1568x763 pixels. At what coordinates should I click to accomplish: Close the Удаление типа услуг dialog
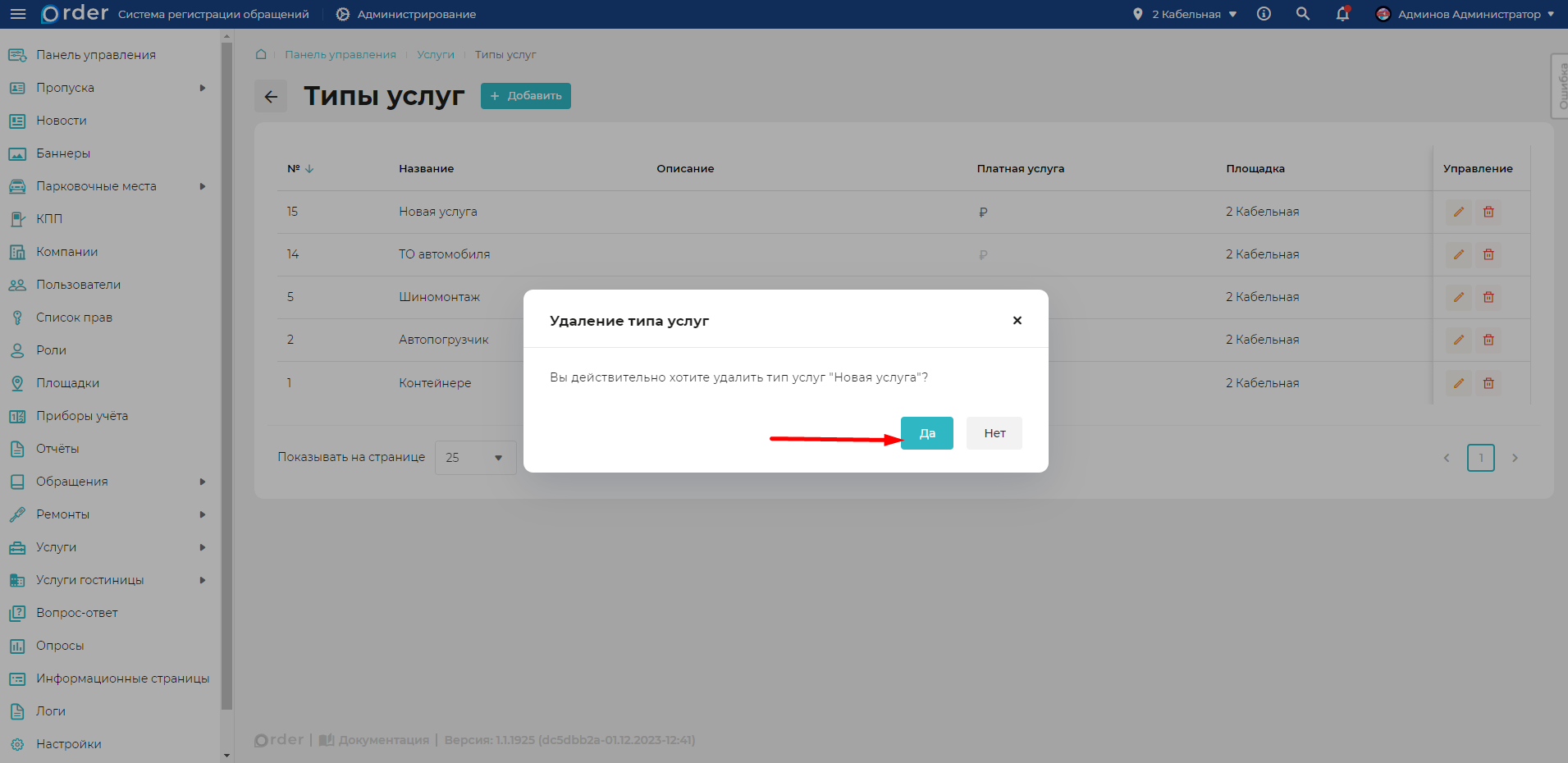pyautogui.click(x=1017, y=321)
